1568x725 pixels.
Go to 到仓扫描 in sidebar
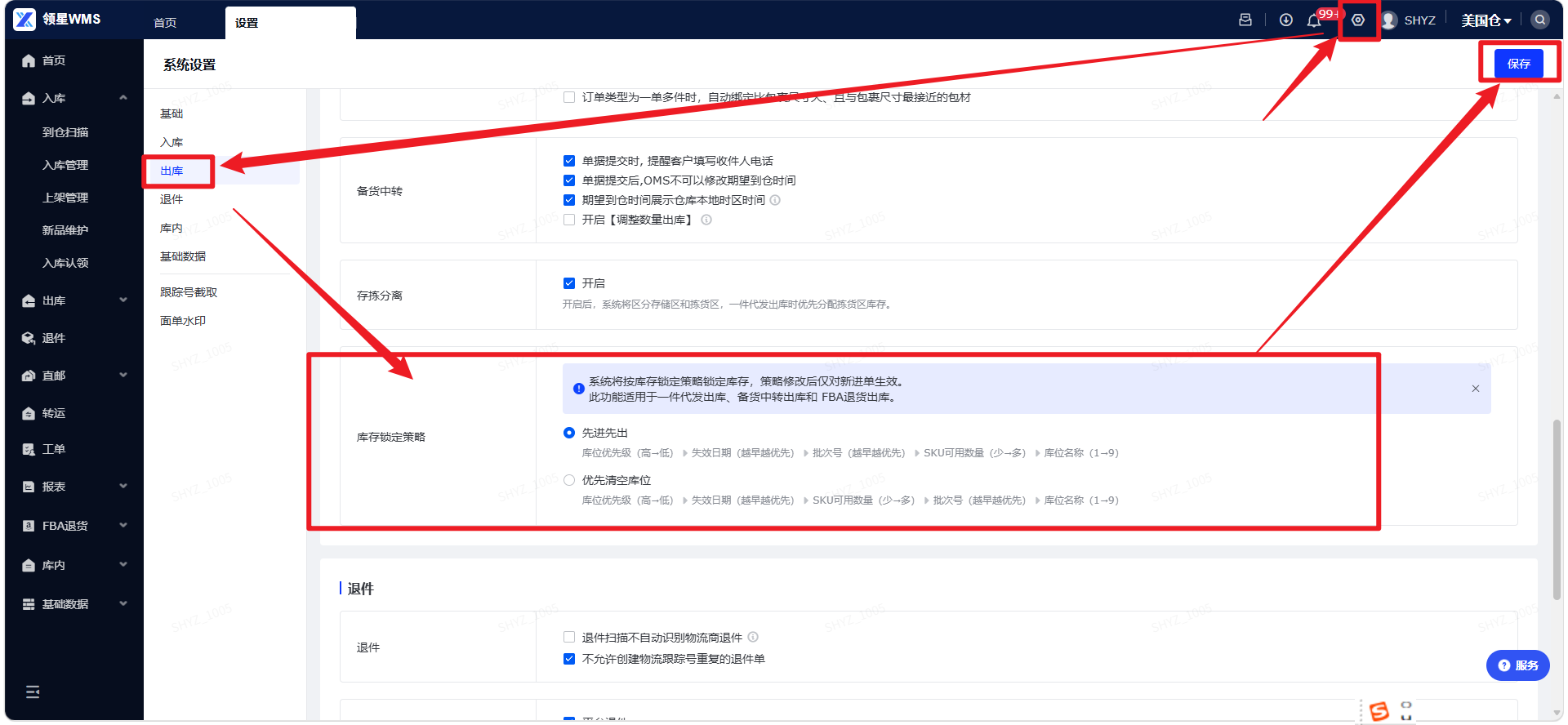point(65,132)
